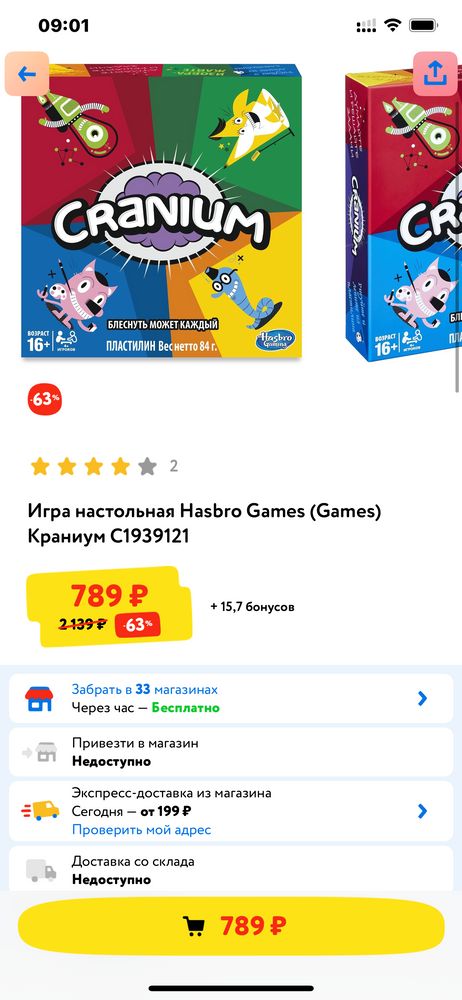Viewport: 462px width, 1000px height.
Task: Tap the bring-to-store icon
Action: point(40,753)
